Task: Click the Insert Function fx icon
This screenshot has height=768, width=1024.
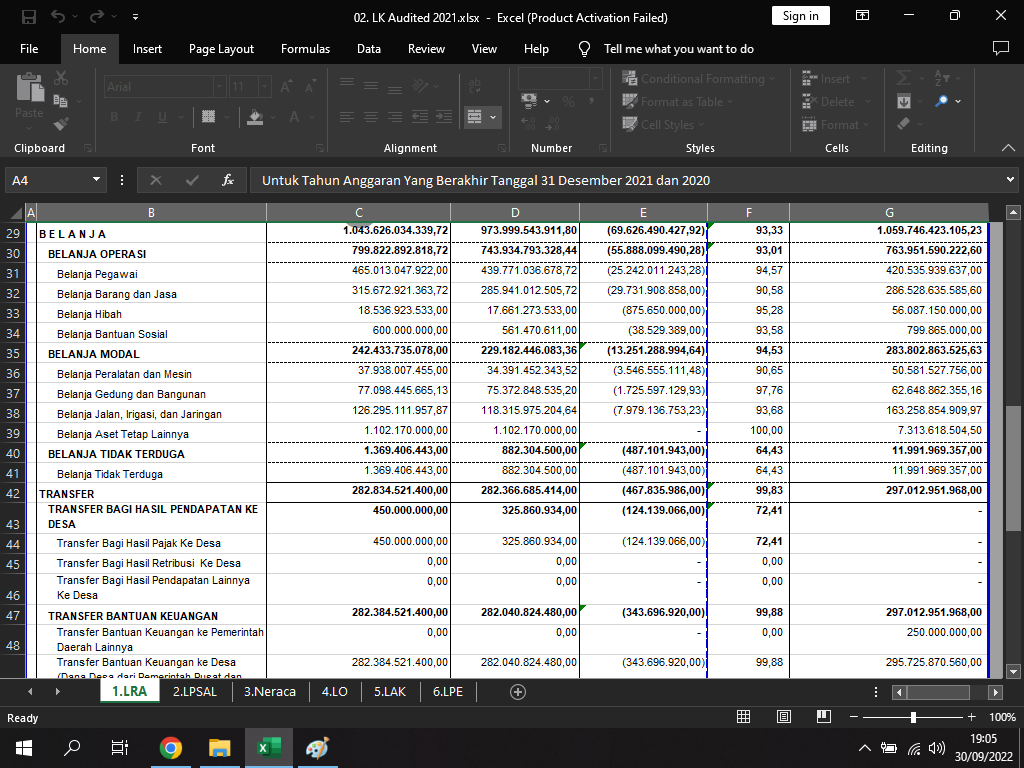Action: pyautogui.click(x=228, y=180)
